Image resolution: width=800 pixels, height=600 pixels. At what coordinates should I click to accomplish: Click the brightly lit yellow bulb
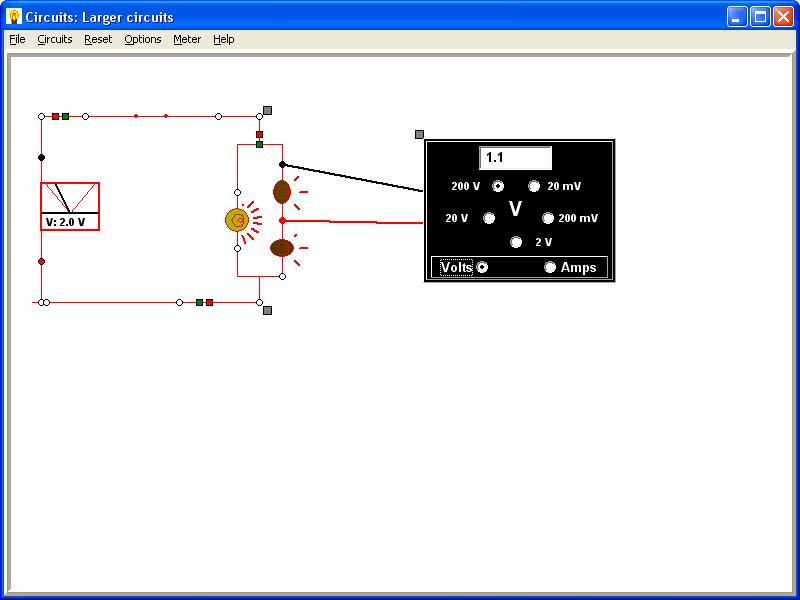[x=237, y=220]
